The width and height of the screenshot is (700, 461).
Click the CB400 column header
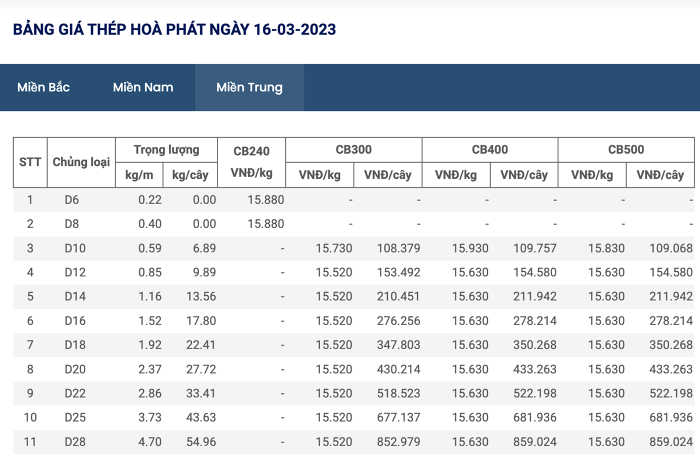tap(490, 150)
